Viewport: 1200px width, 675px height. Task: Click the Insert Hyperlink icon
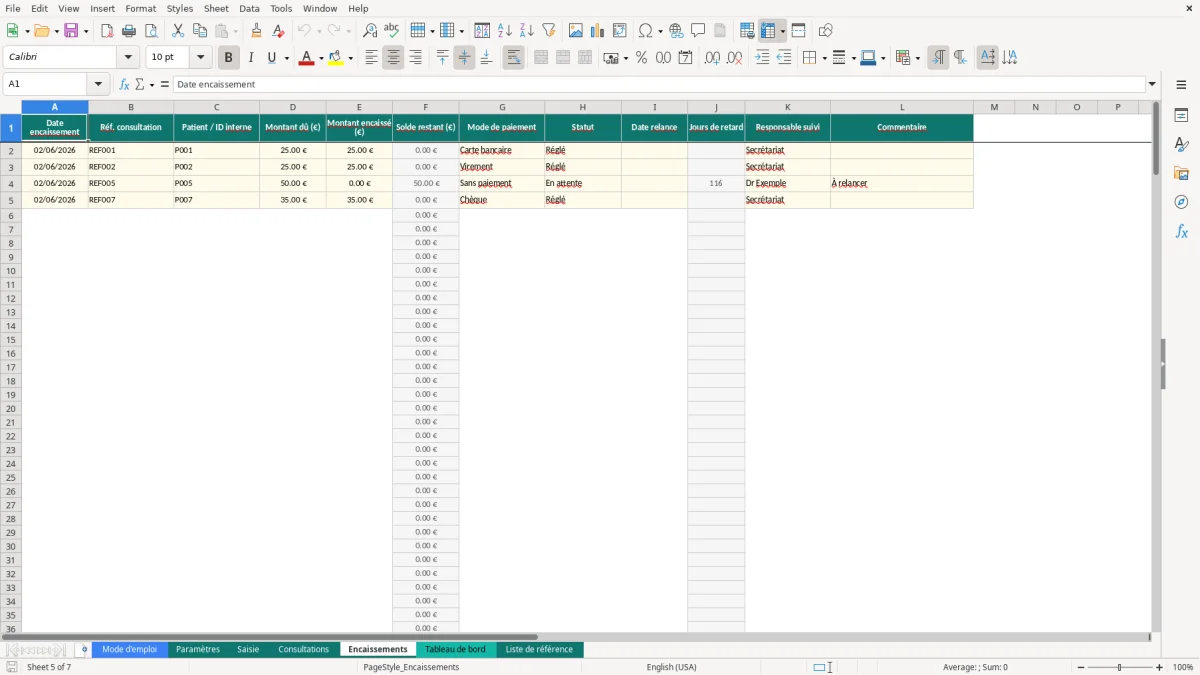pyautogui.click(x=677, y=31)
